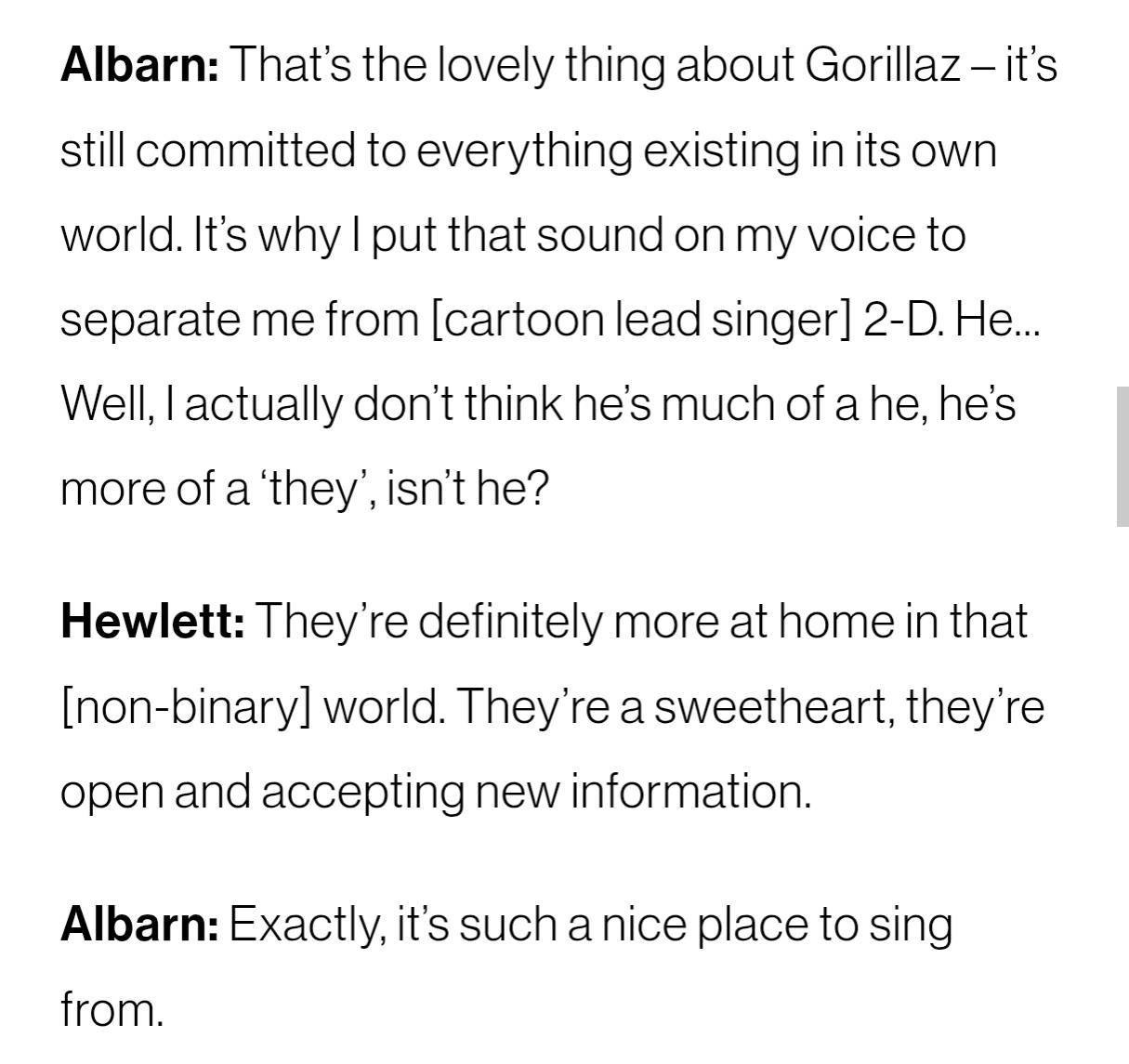Click the word "Exactly" in Albarn's last reply

coord(306,925)
